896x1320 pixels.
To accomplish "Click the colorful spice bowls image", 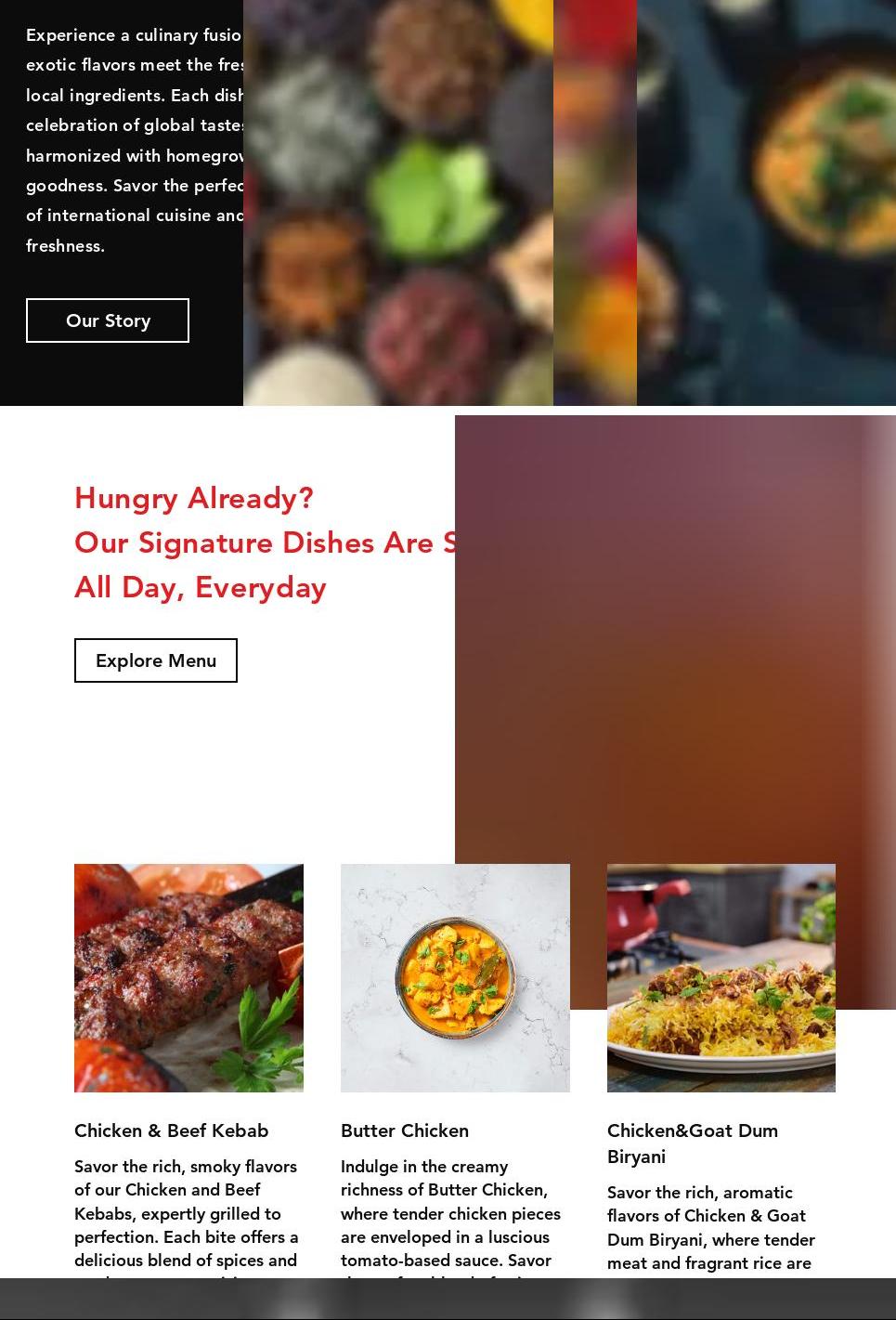I will coord(398,203).
